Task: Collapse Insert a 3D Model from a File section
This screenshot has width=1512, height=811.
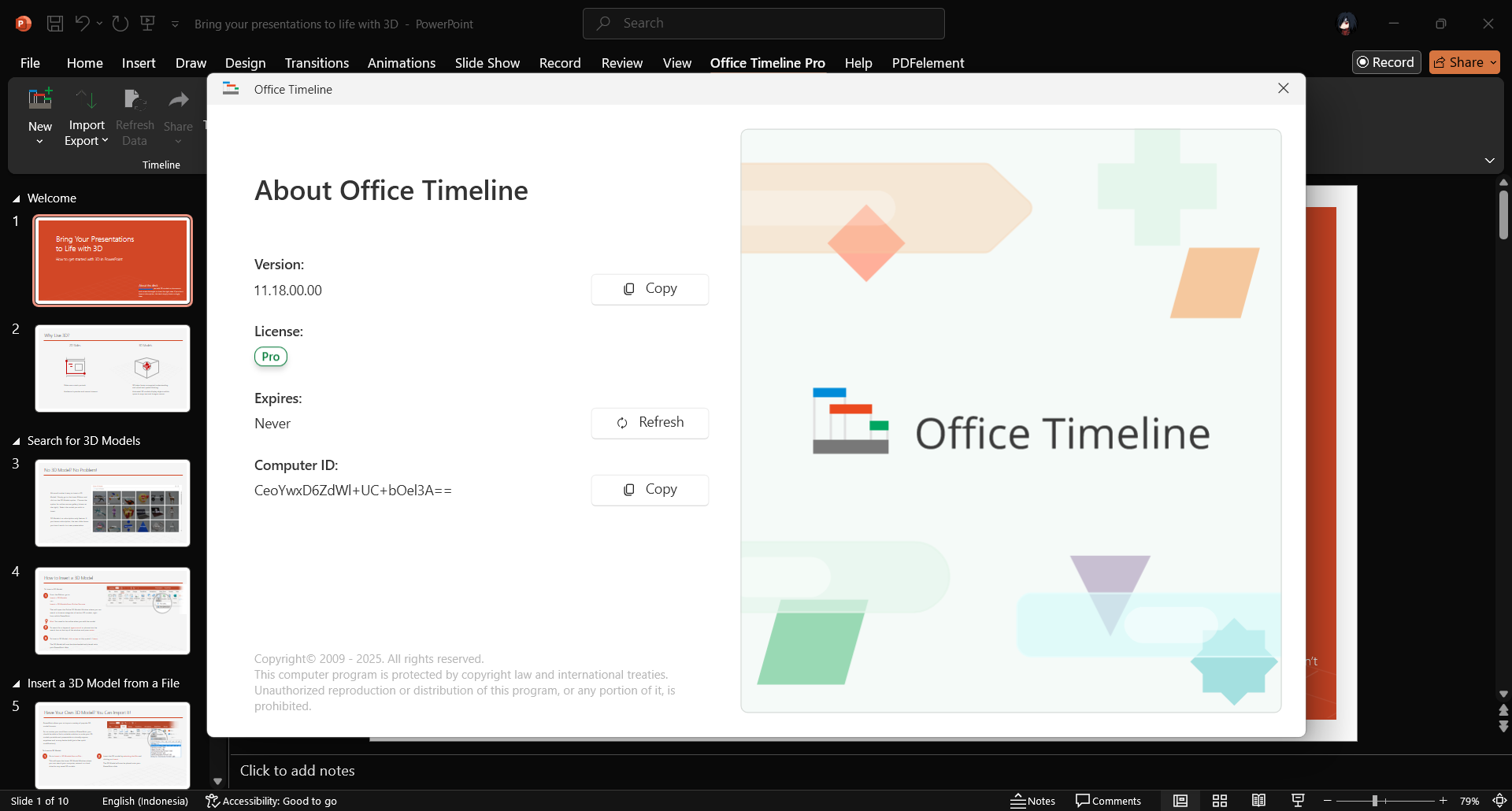Action: point(16,683)
